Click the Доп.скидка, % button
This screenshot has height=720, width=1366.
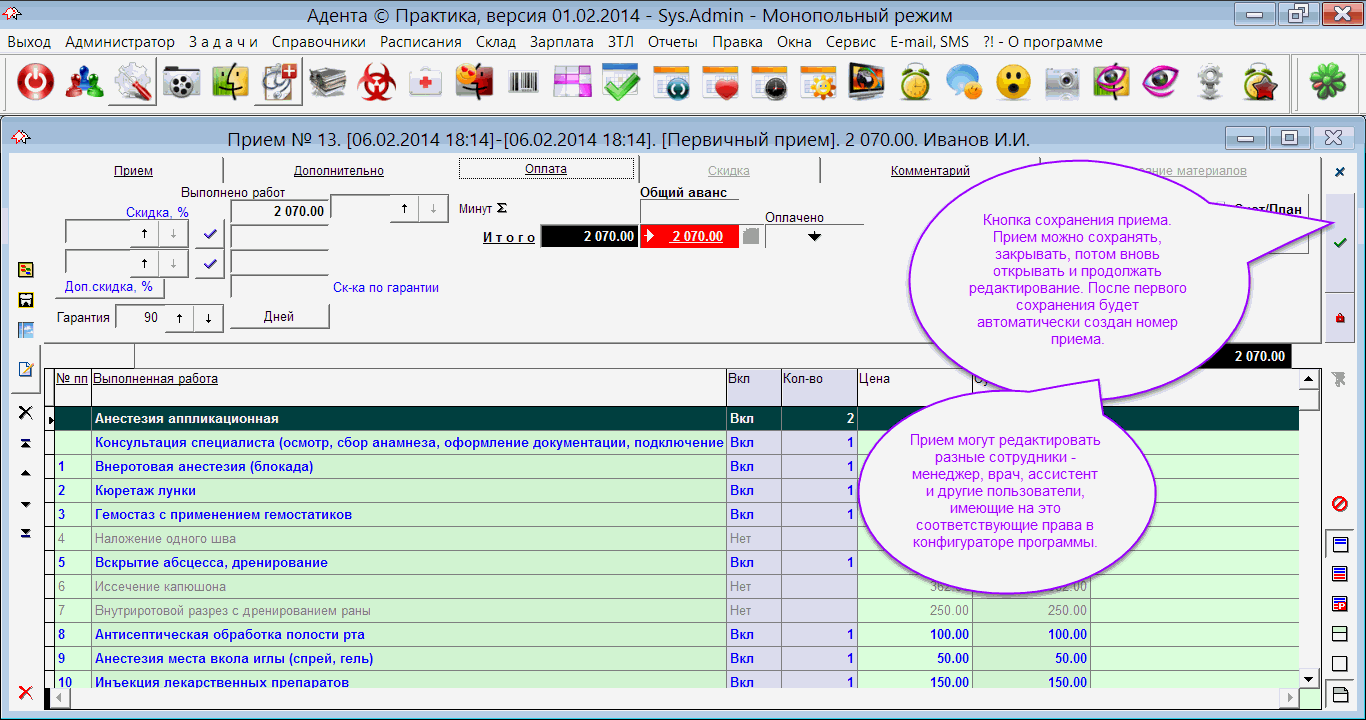click(109, 287)
